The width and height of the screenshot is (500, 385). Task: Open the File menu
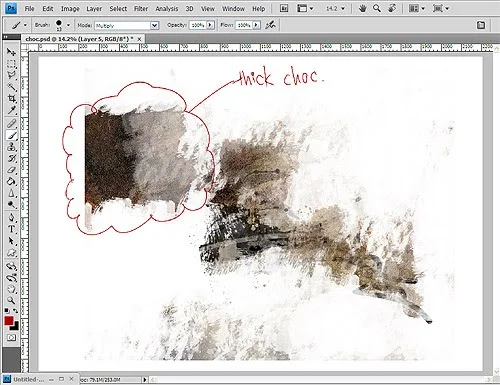tap(30, 9)
